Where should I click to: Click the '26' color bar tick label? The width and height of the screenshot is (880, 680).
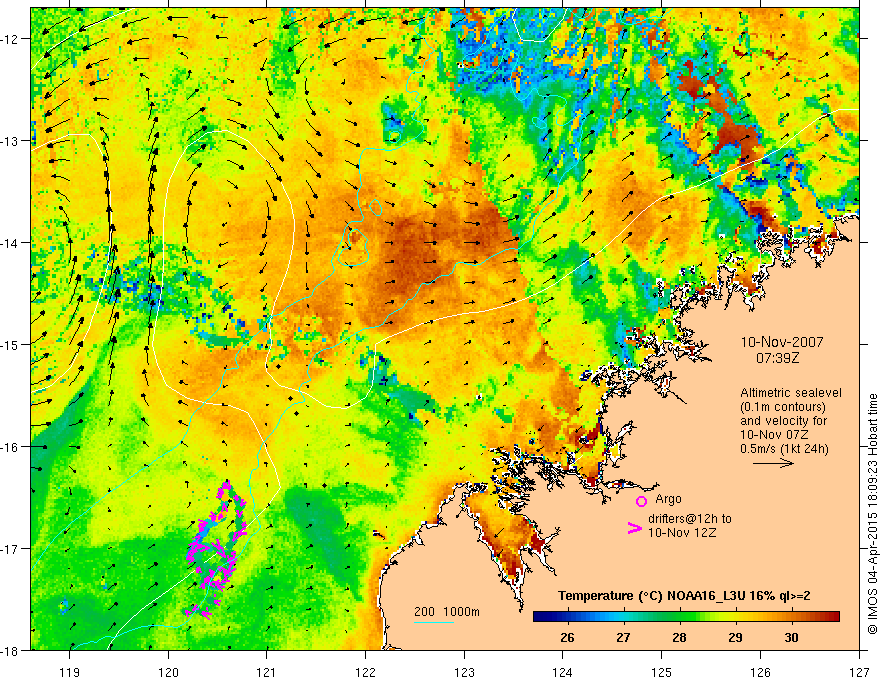point(567,638)
